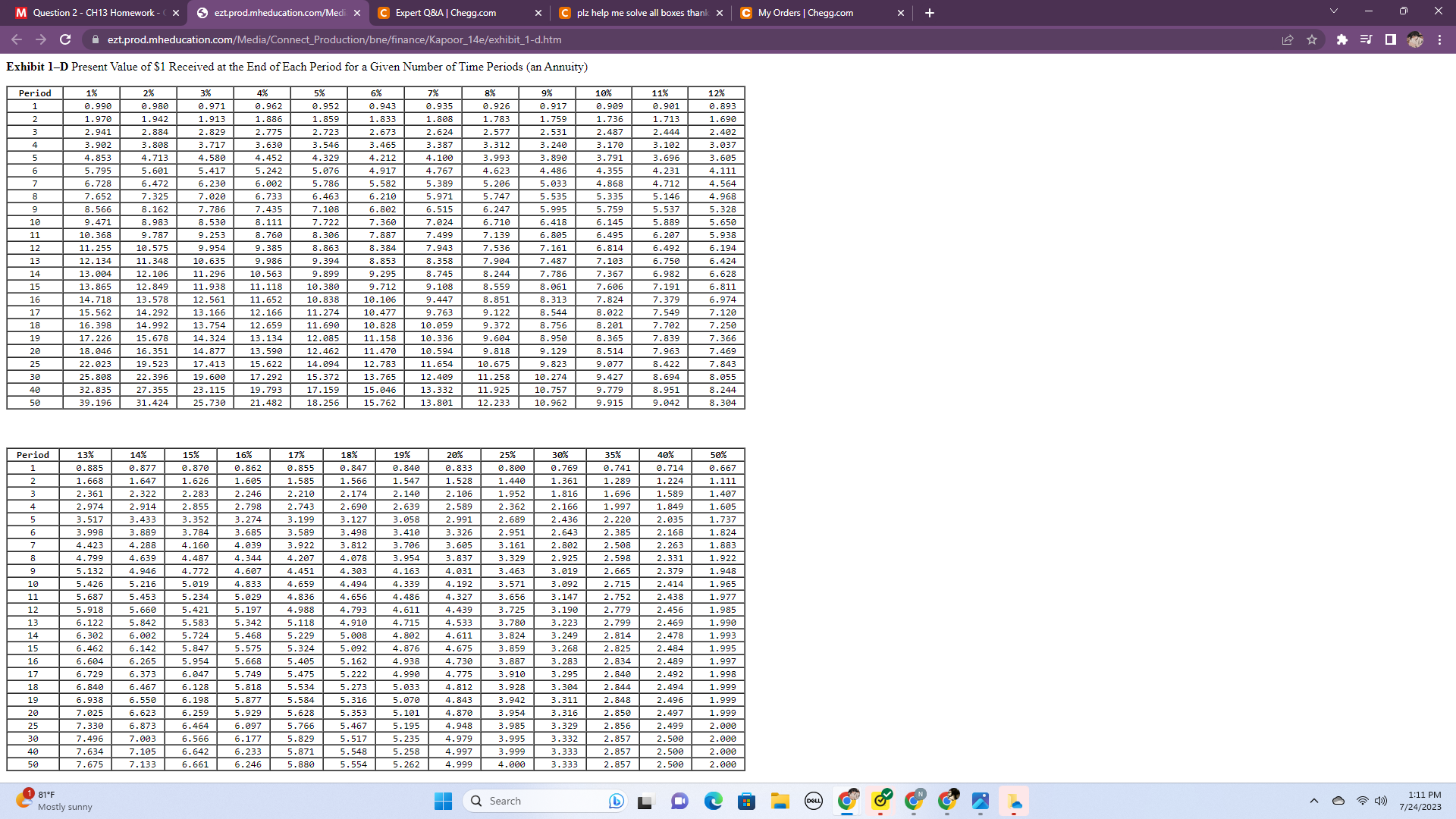Screen dimensions: 1456x819
Task: Share this page from address bar
Action: coord(1287,39)
